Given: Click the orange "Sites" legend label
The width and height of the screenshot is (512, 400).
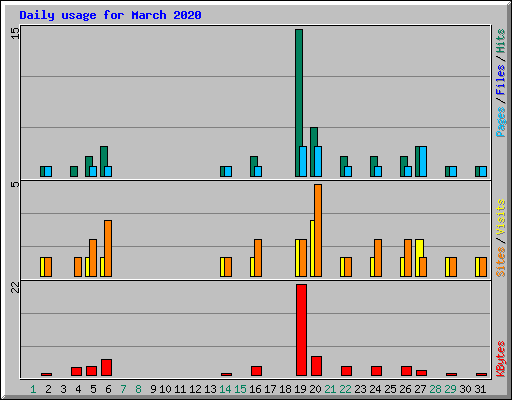Looking at the screenshot, I should (x=500, y=262).
